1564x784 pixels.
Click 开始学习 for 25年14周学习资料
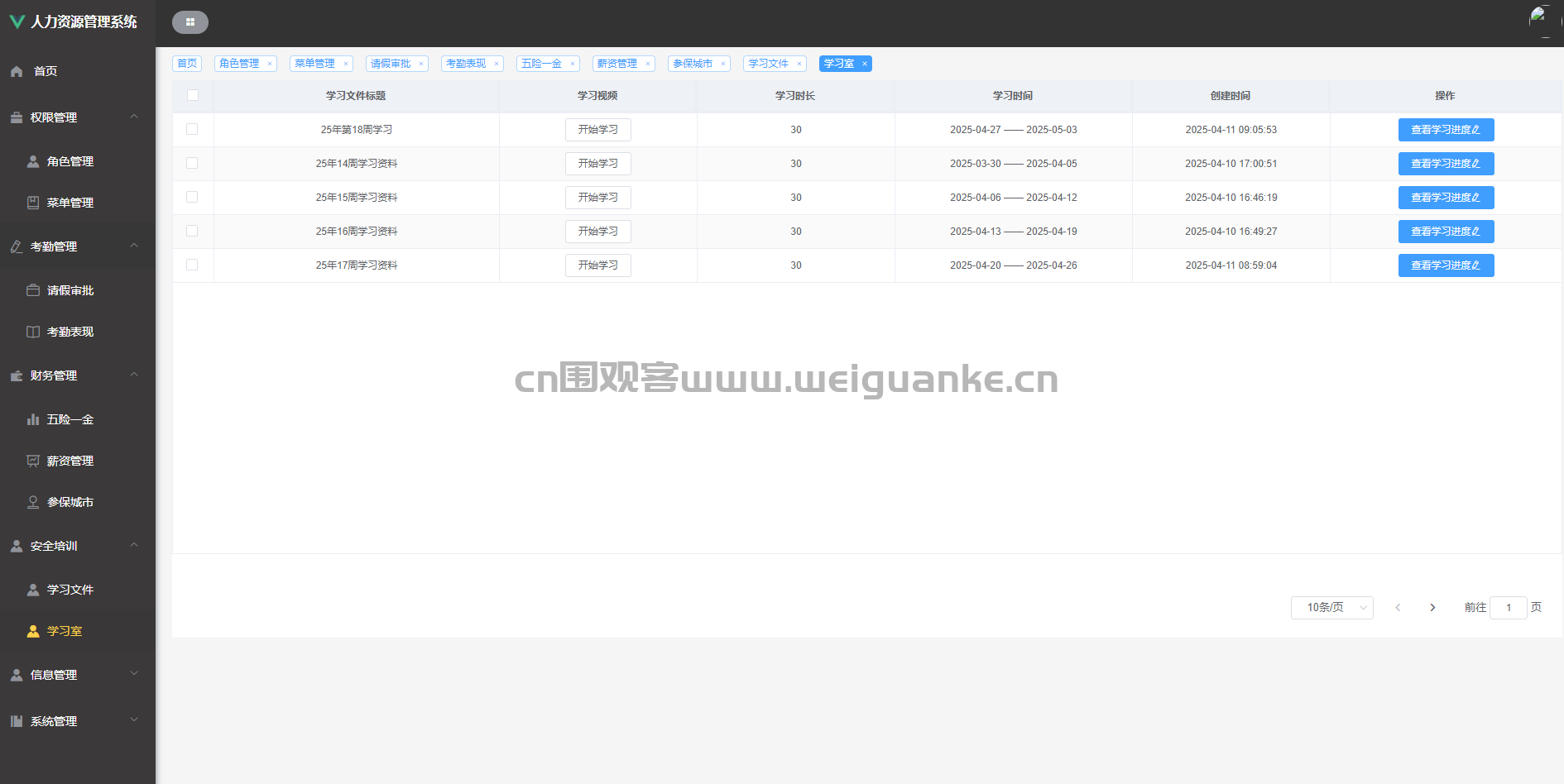click(x=598, y=164)
